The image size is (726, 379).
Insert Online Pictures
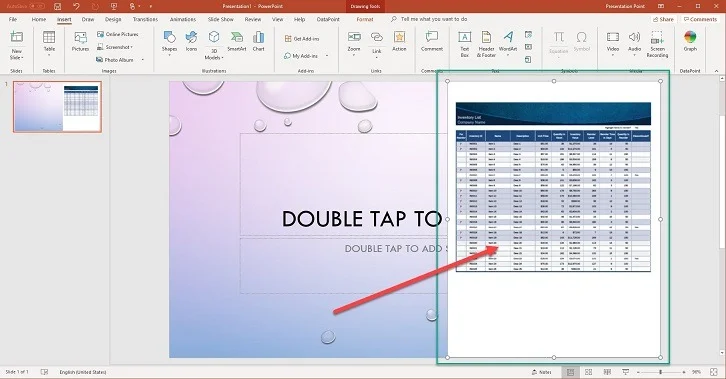click(118, 34)
